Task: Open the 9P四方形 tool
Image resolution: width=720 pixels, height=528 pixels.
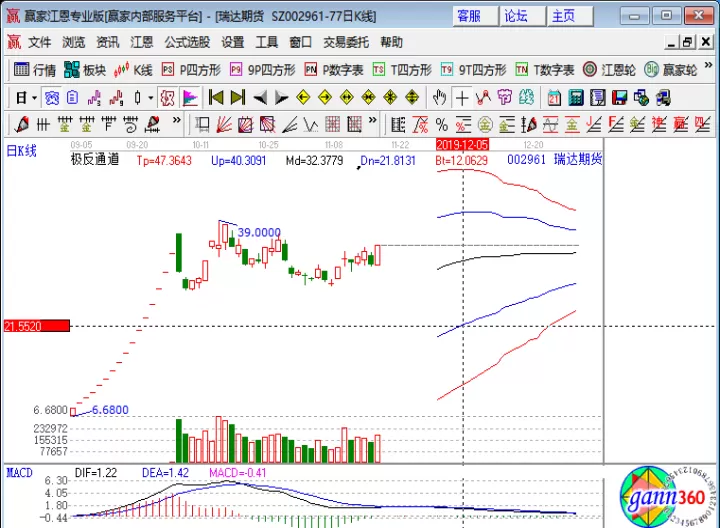Action: 262,70
